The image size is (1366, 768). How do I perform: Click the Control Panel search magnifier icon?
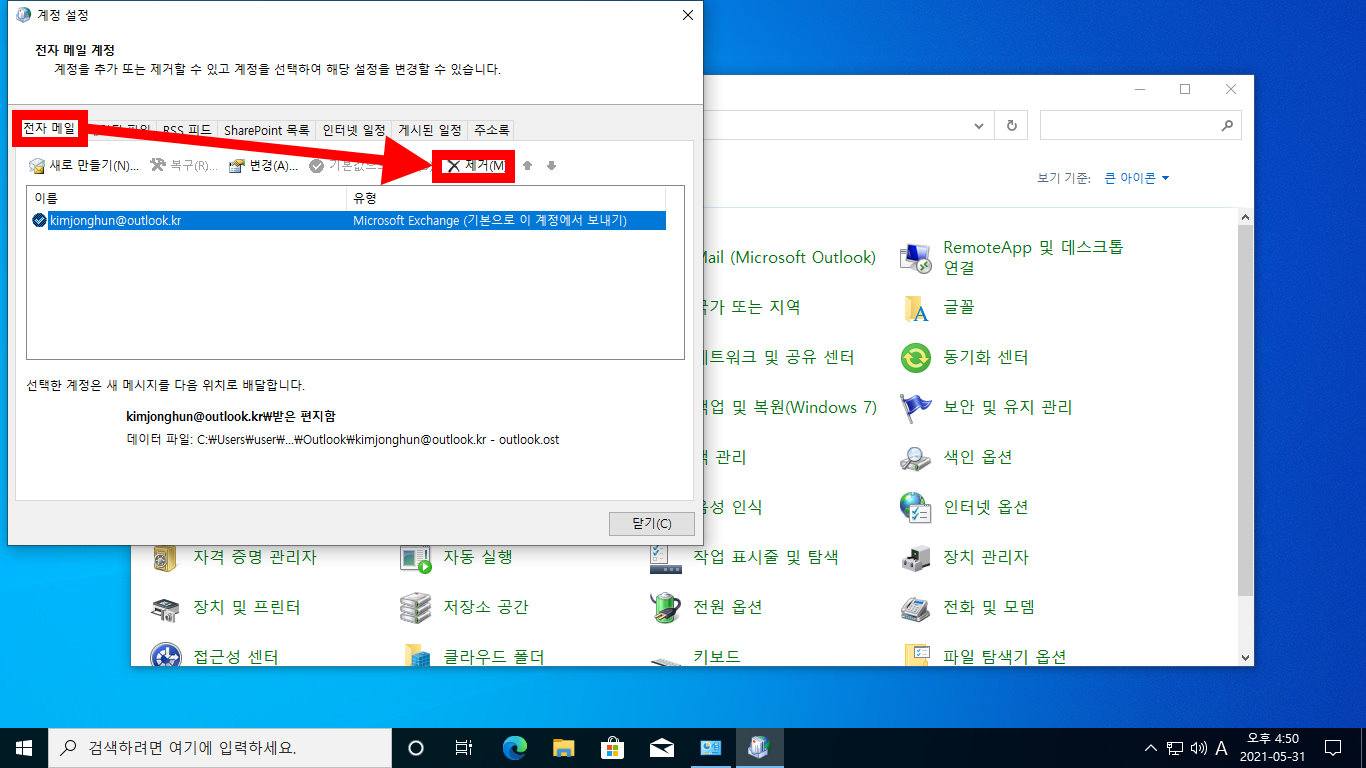[x=1227, y=126]
